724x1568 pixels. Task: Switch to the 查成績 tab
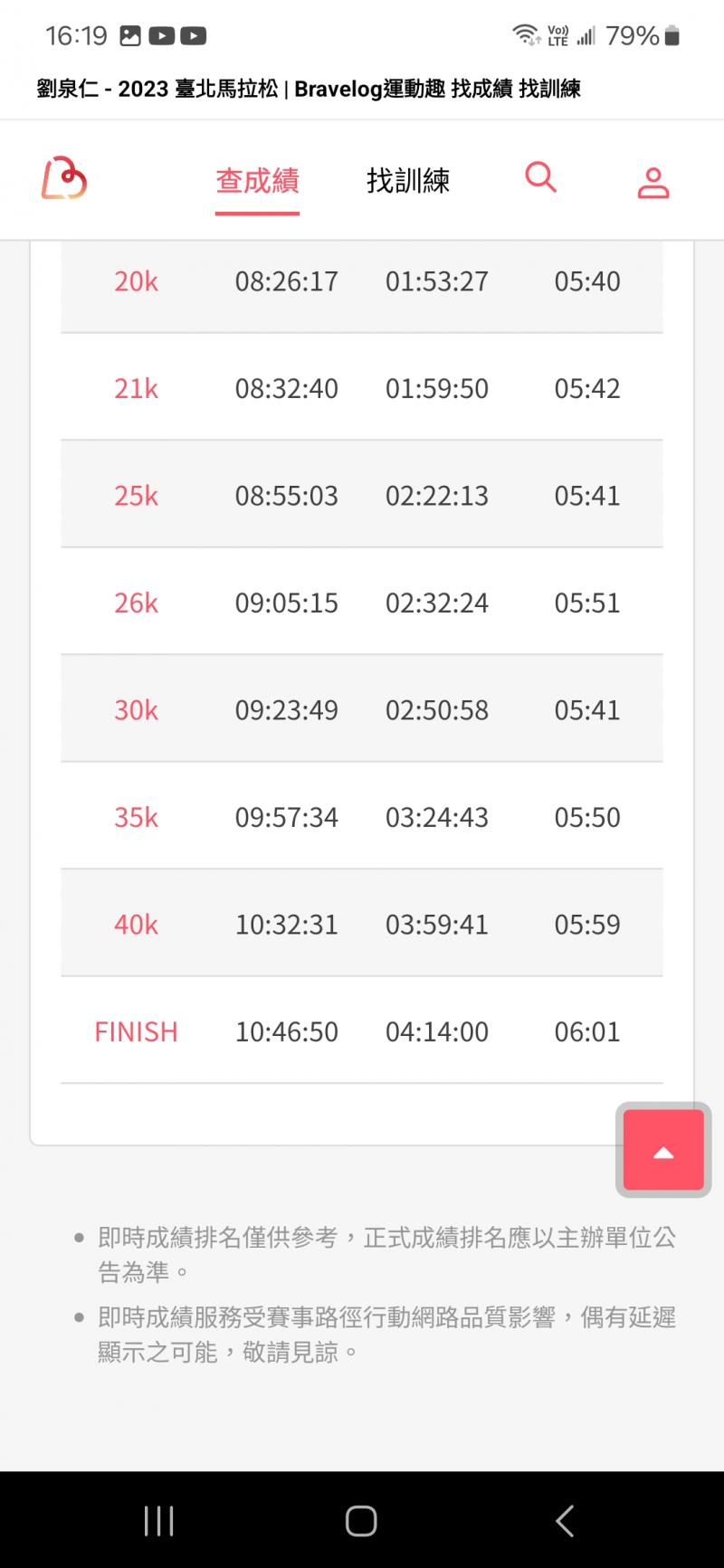point(257,181)
